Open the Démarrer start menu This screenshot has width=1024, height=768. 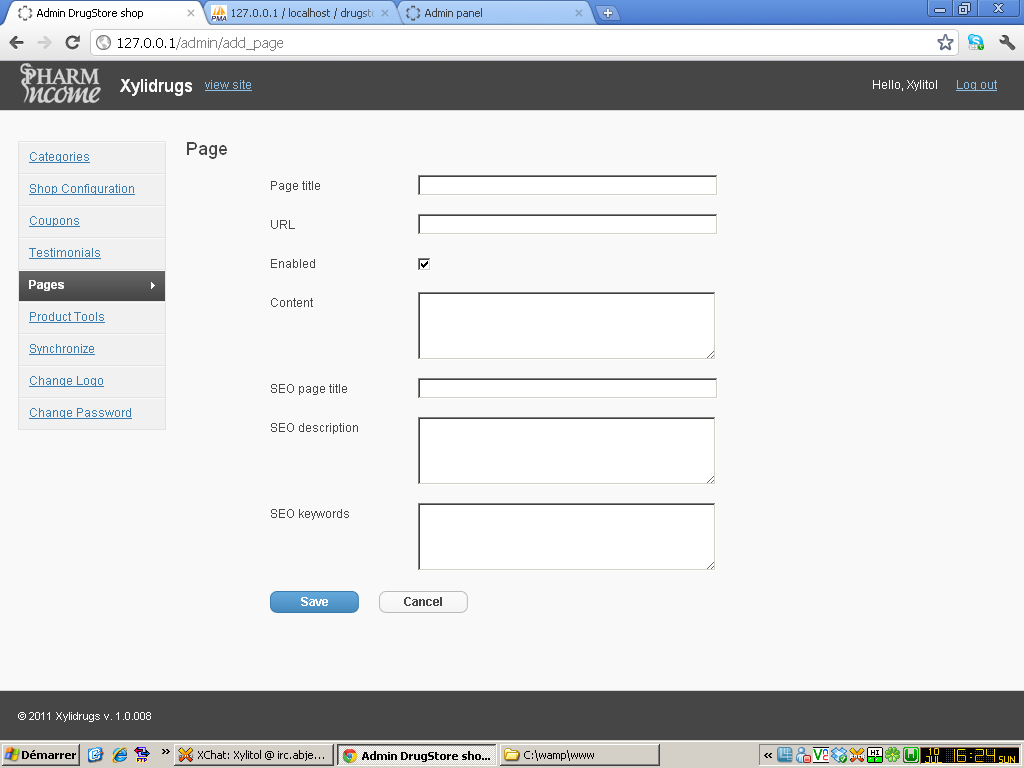coord(40,755)
